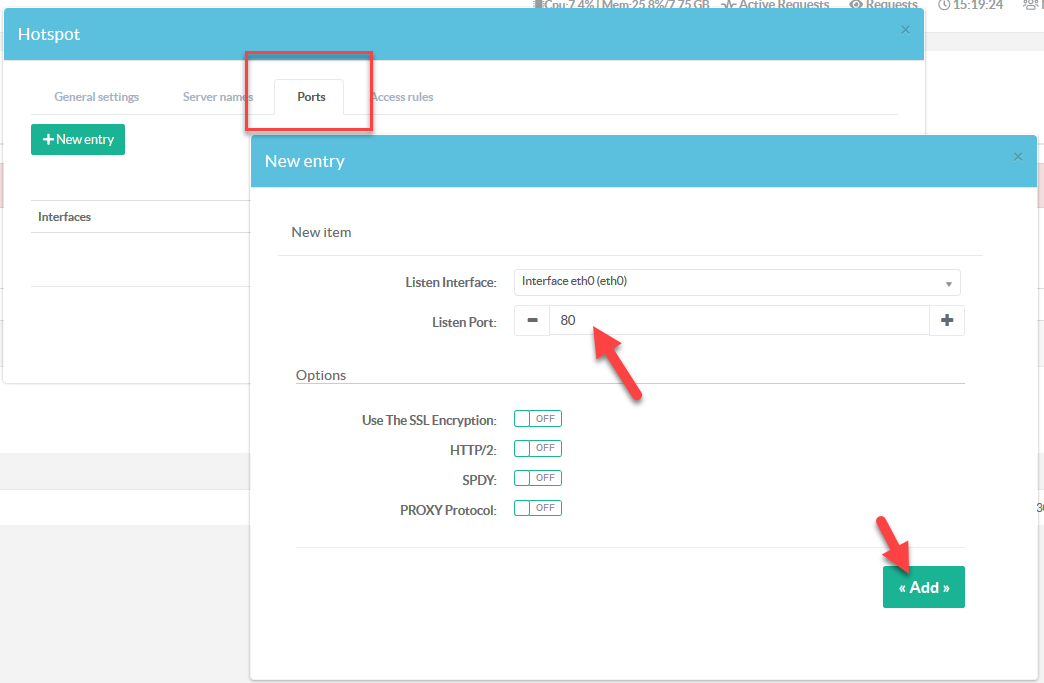Screen dimensions: 1044x683
Task: Click the Requests eye icon in top bar
Action: (856, 5)
